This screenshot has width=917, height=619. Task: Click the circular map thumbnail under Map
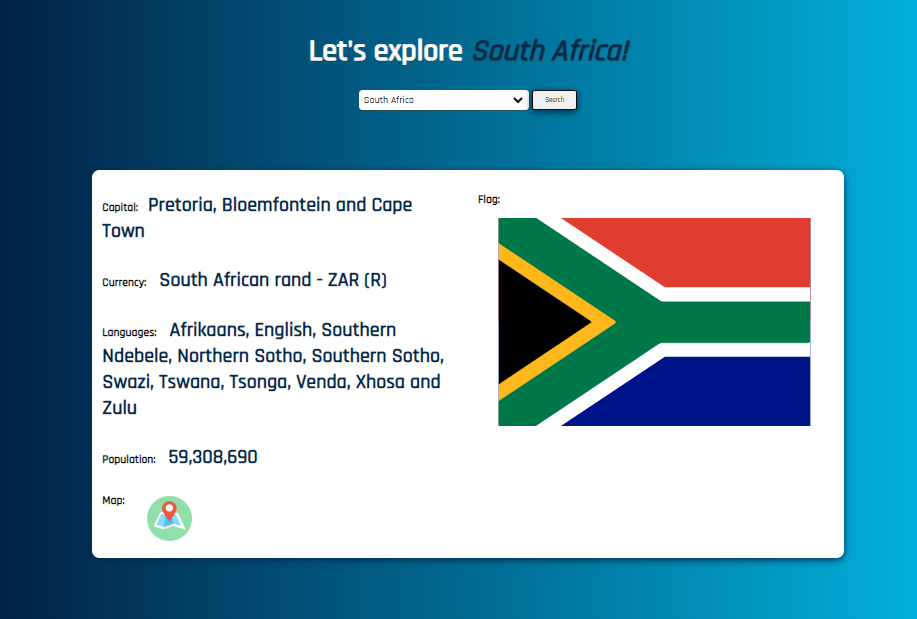[x=169, y=518]
